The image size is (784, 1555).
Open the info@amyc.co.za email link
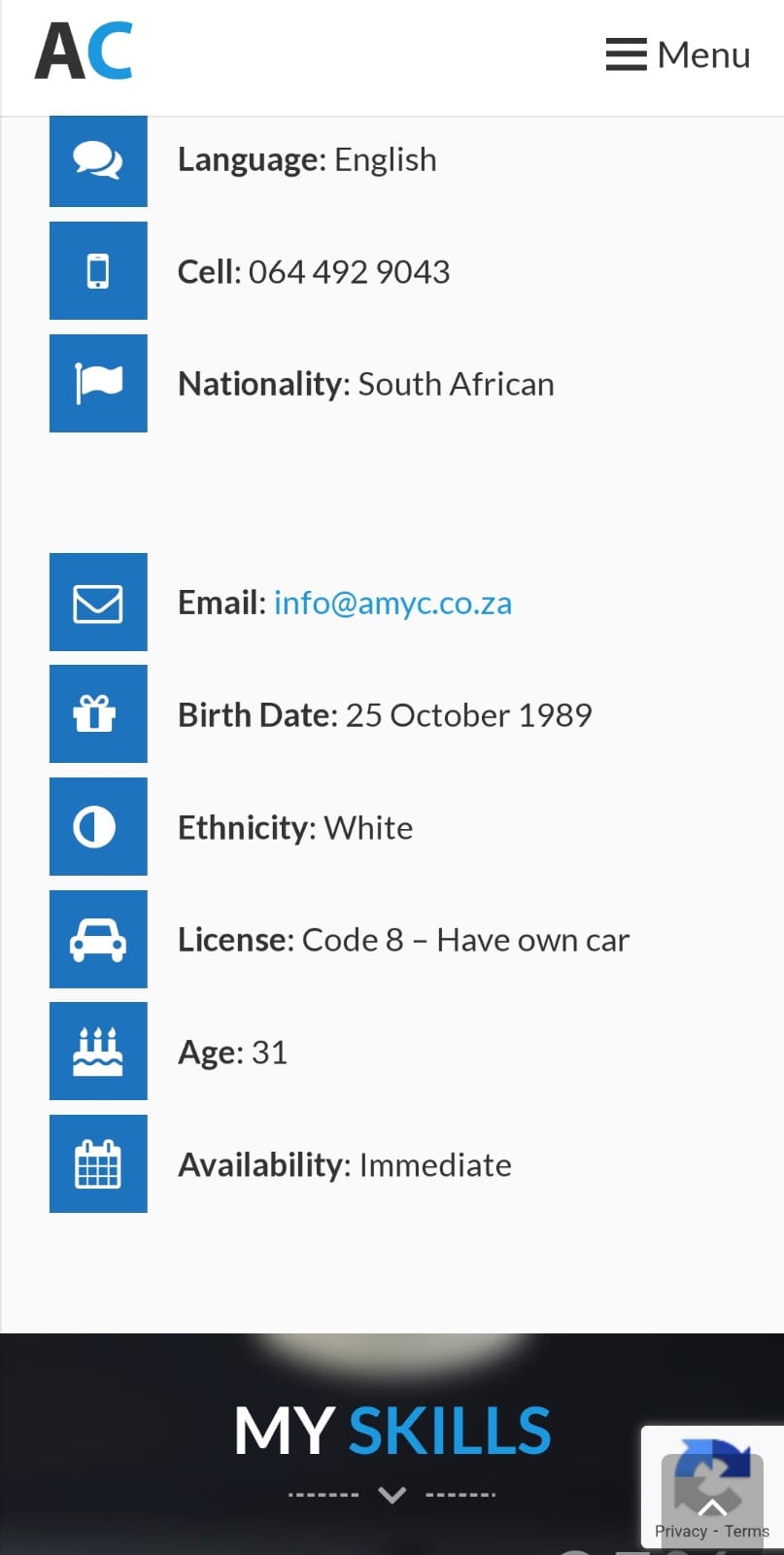coord(392,604)
